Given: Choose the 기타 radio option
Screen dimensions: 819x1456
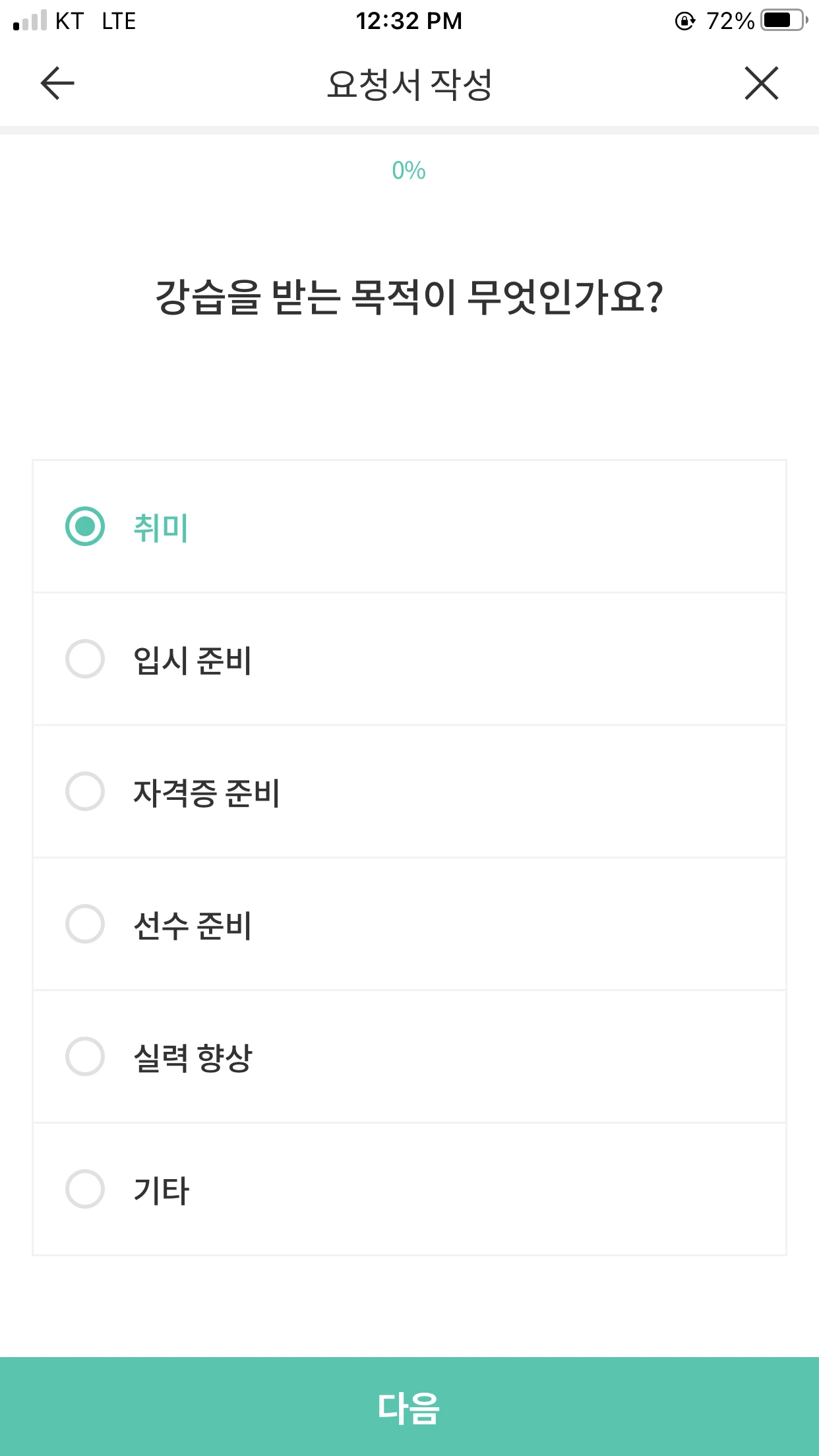Looking at the screenshot, I should click(85, 1189).
